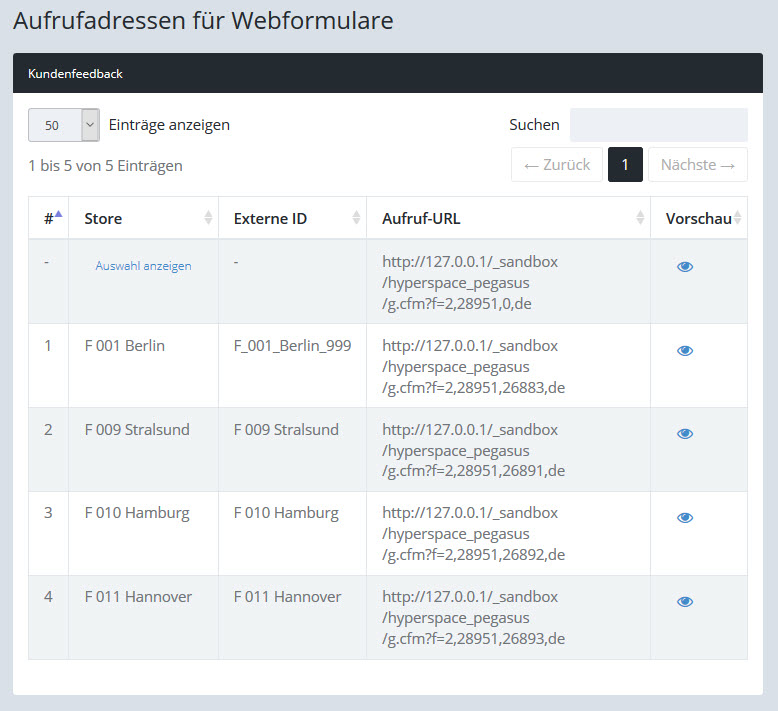The height and width of the screenshot is (711, 778).
Task: Open the entries-per-page dropdown showing 50
Action: [64, 125]
